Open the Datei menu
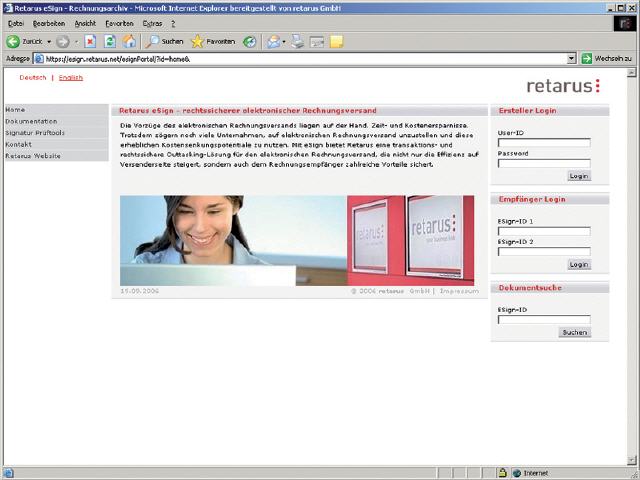640x480 pixels. coord(16,24)
